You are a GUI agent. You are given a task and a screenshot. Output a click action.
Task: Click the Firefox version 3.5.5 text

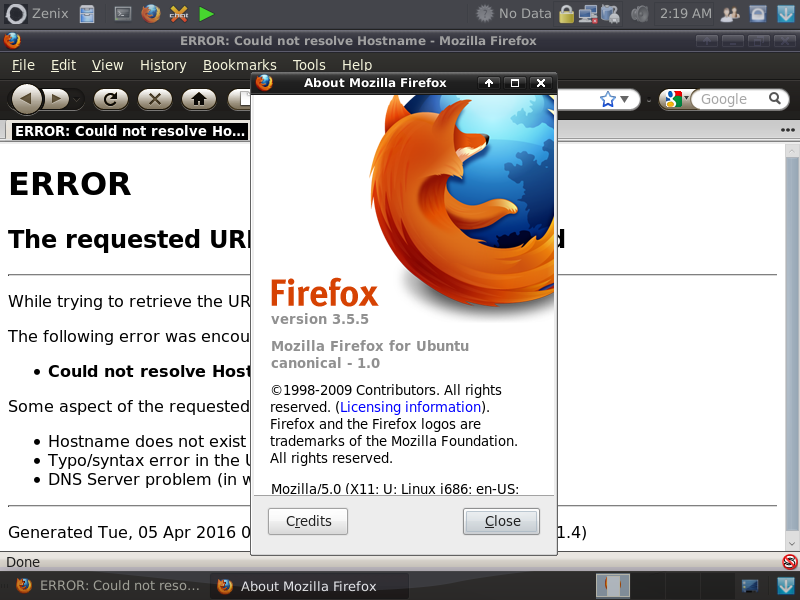click(x=319, y=319)
